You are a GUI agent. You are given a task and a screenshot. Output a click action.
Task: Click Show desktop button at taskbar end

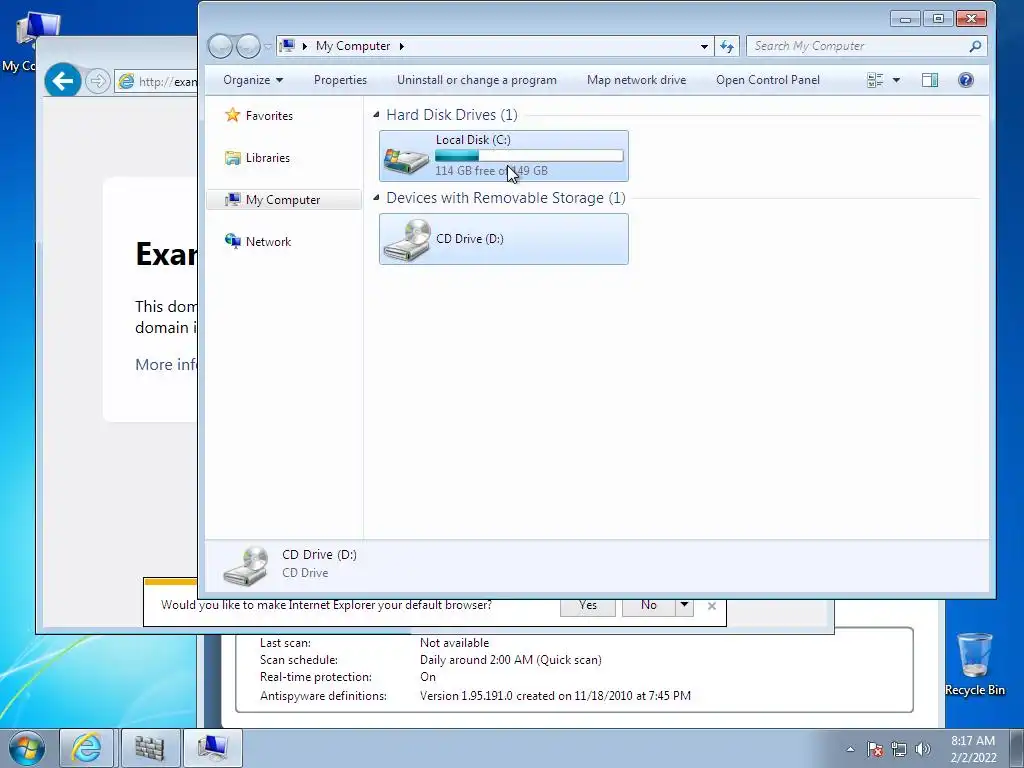click(x=1017, y=748)
